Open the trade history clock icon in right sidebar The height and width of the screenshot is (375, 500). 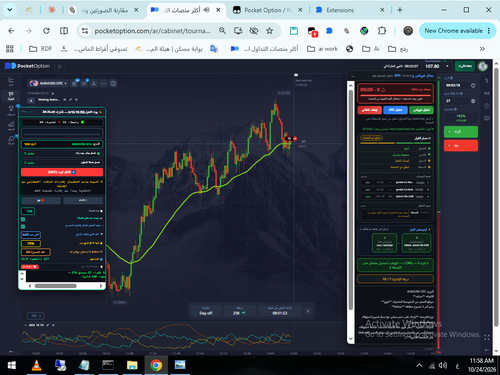[487, 106]
